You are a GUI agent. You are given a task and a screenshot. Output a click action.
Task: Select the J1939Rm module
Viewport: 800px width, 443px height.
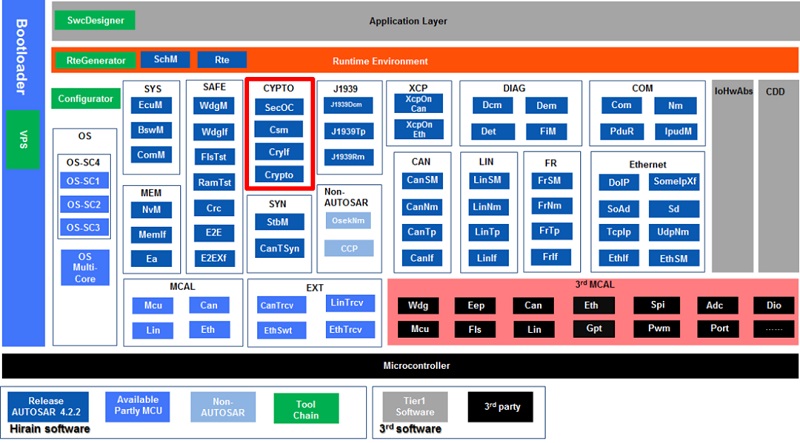point(348,157)
